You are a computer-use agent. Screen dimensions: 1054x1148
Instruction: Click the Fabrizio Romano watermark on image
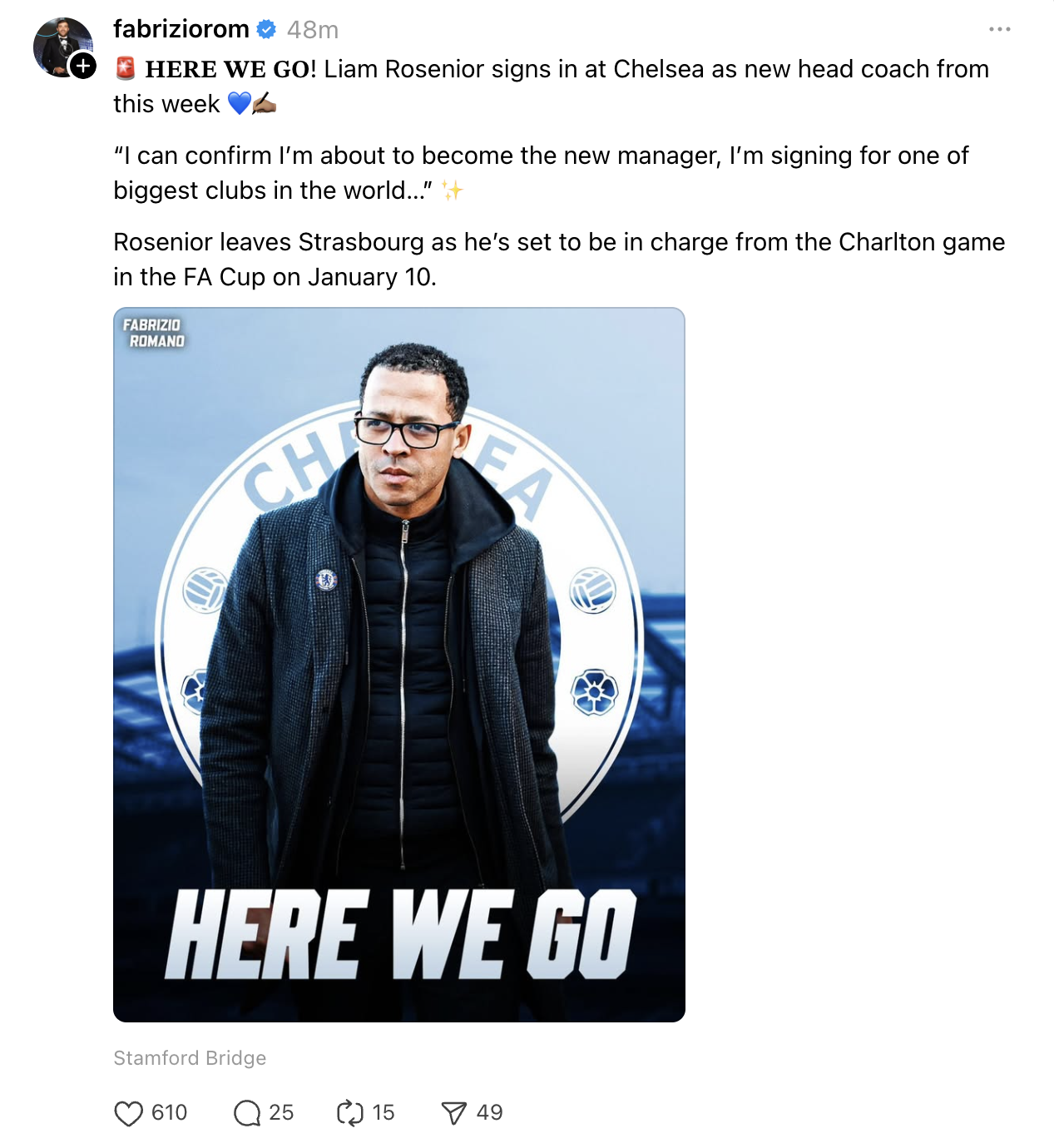[154, 333]
